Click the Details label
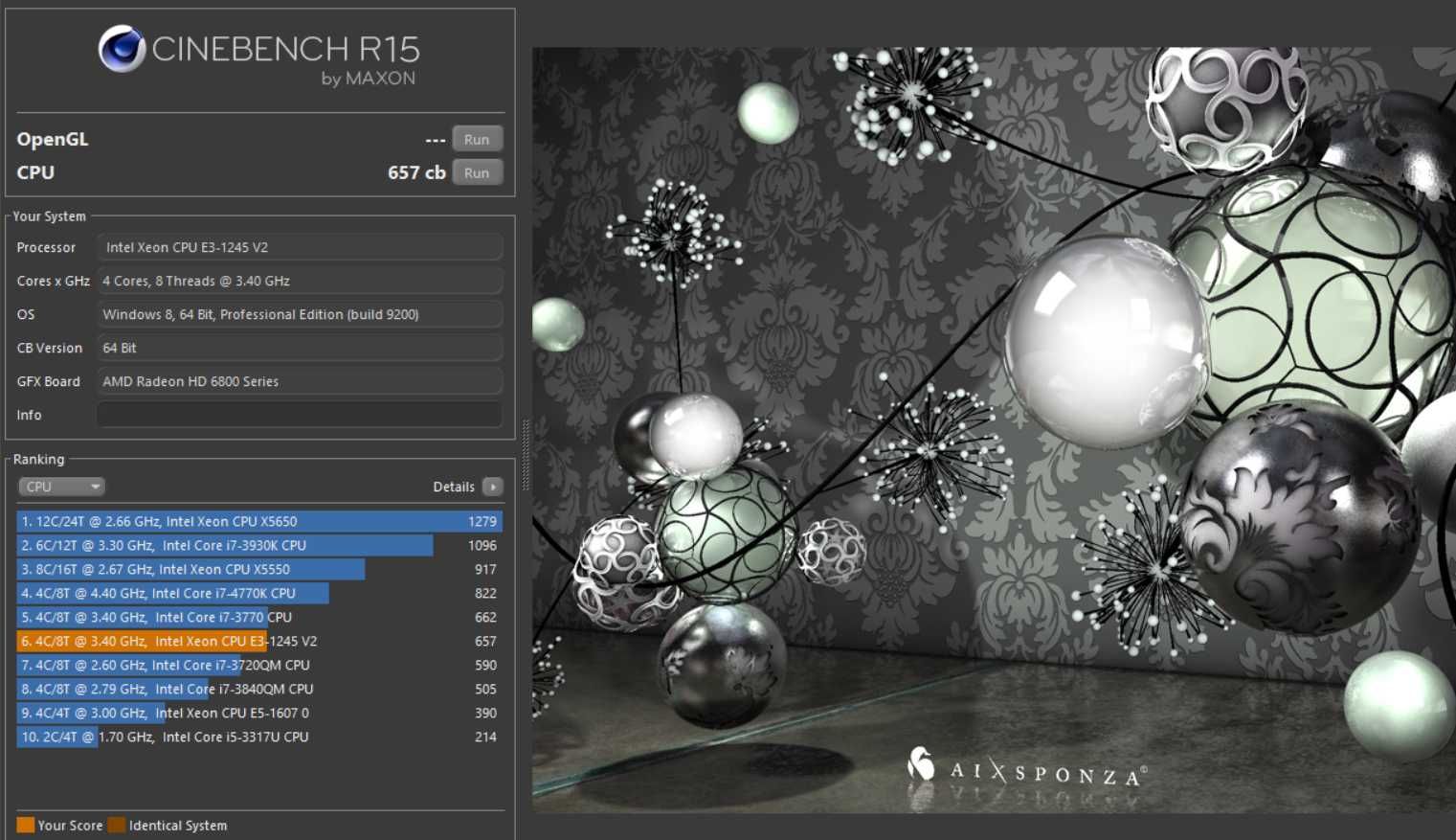1456x840 pixels. 454,487
